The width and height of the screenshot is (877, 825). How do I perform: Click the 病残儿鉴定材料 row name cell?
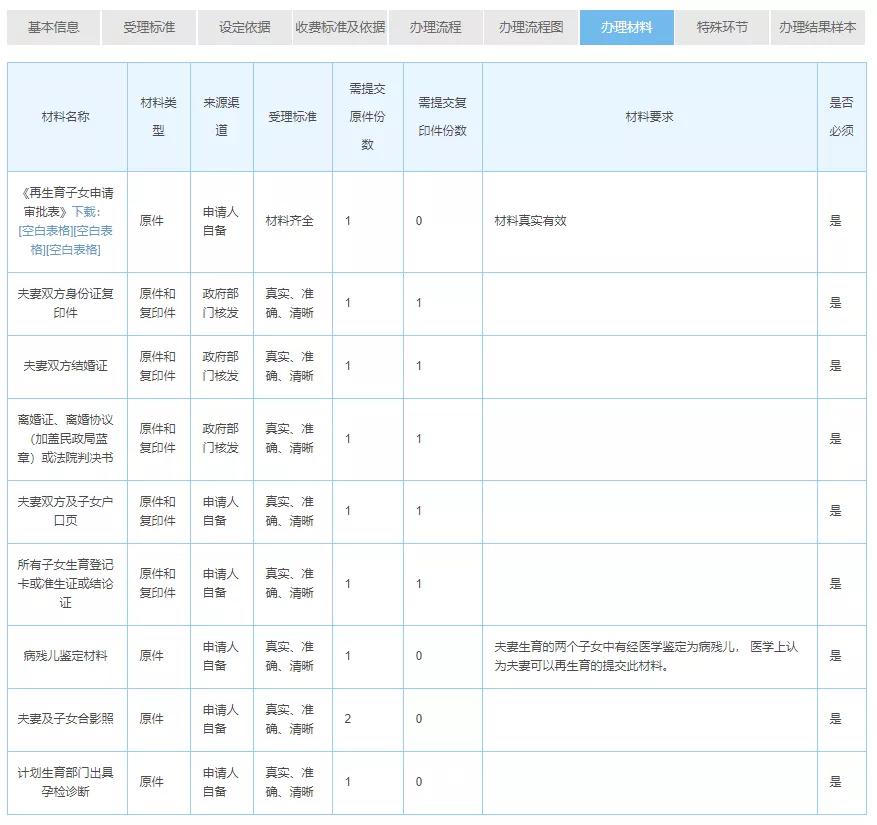(66, 656)
